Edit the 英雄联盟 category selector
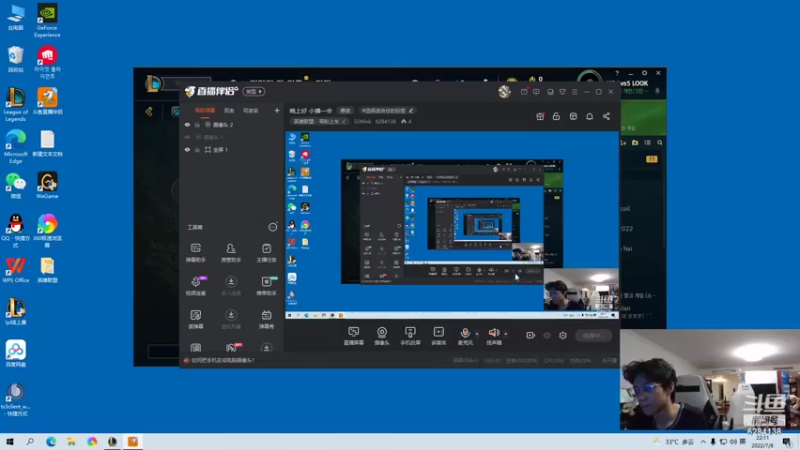The width and height of the screenshot is (800, 450). [x=320, y=121]
